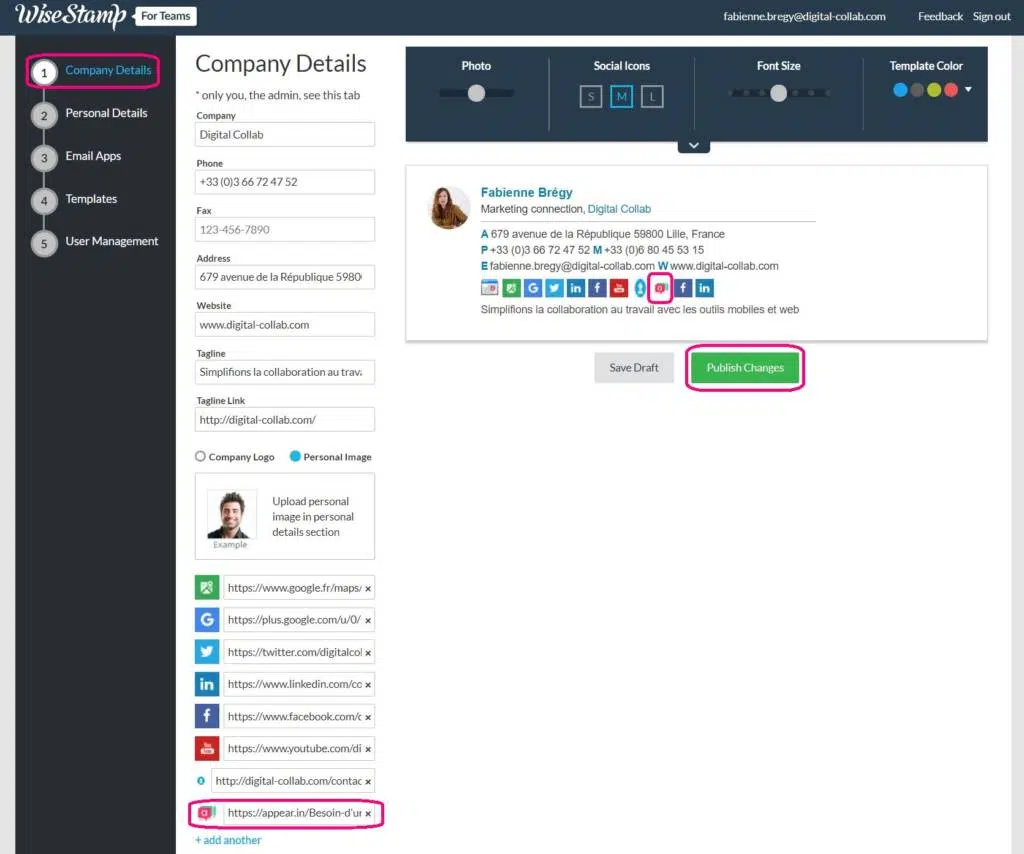Screen dimensions: 1024x854
Task: Set social icons size to L
Action: (x=652, y=97)
